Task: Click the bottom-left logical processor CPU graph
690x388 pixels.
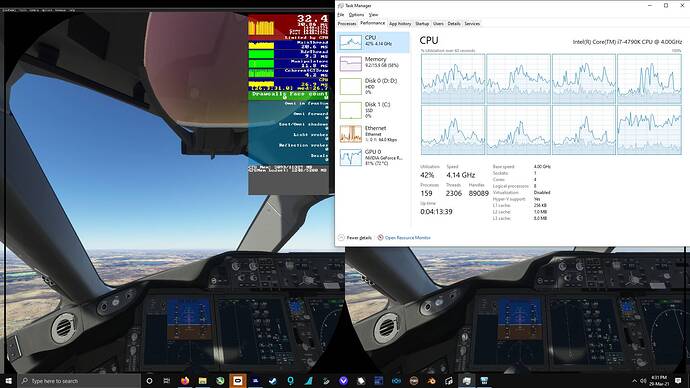Action: pos(453,130)
